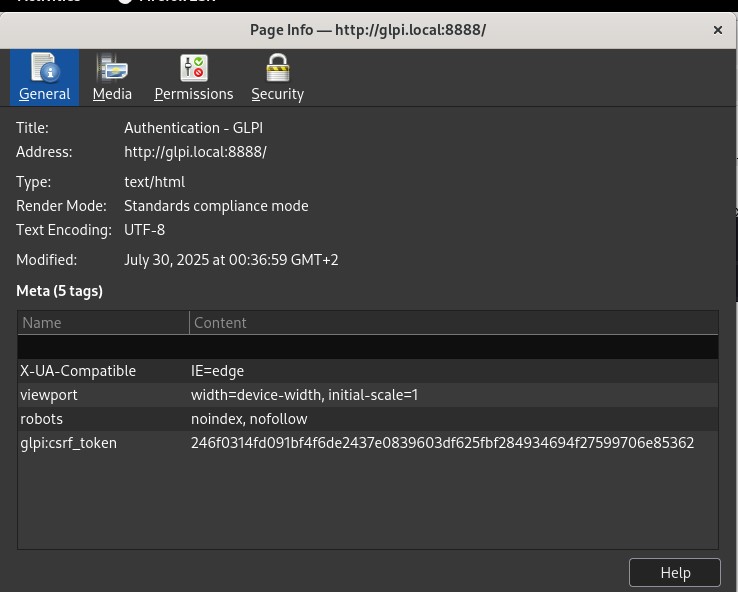Click the Text Encoding UTF-8 field
This screenshot has height=592, width=738.
[144, 230]
